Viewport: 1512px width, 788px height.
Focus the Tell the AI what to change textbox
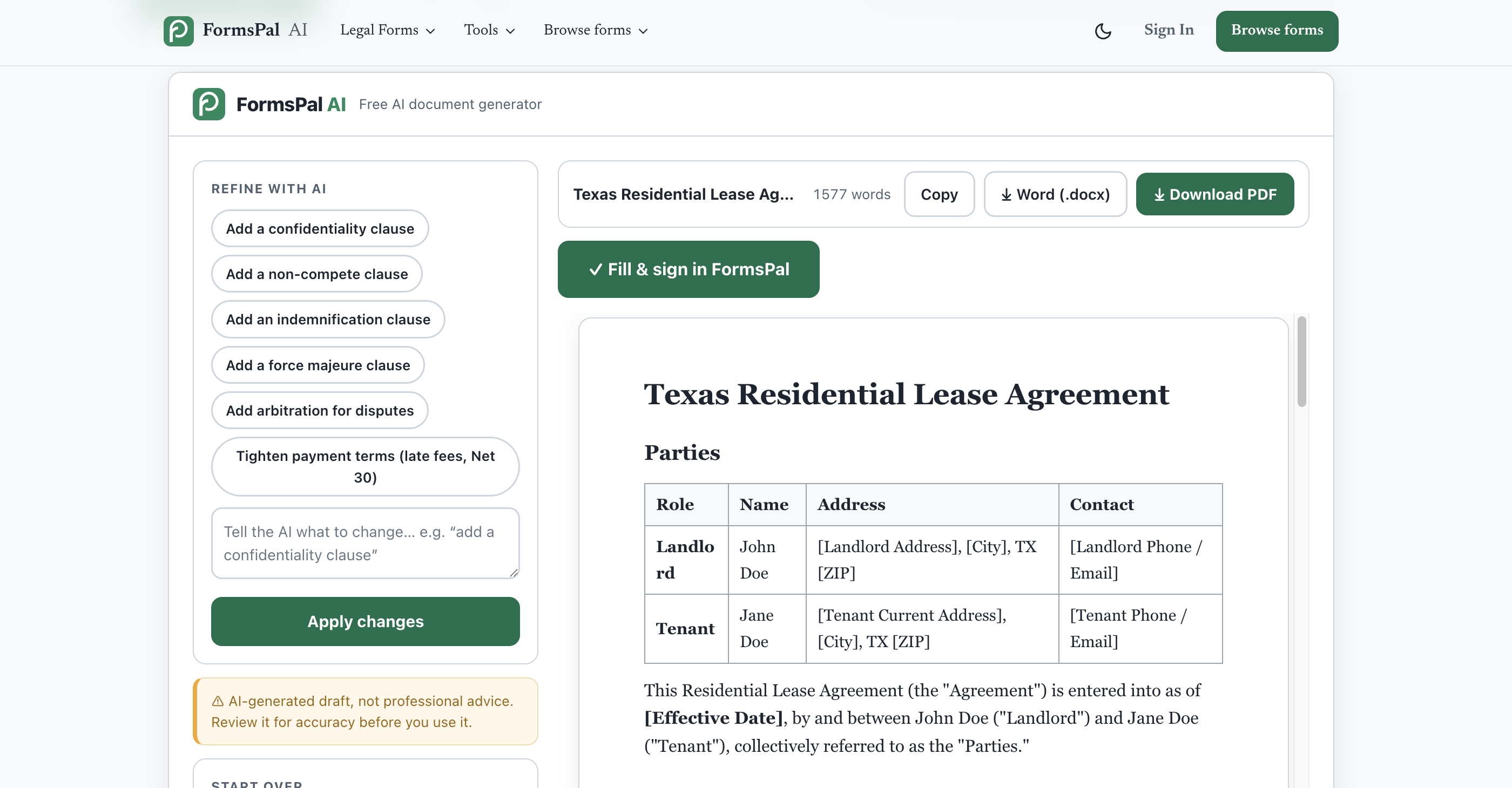click(365, 543)
